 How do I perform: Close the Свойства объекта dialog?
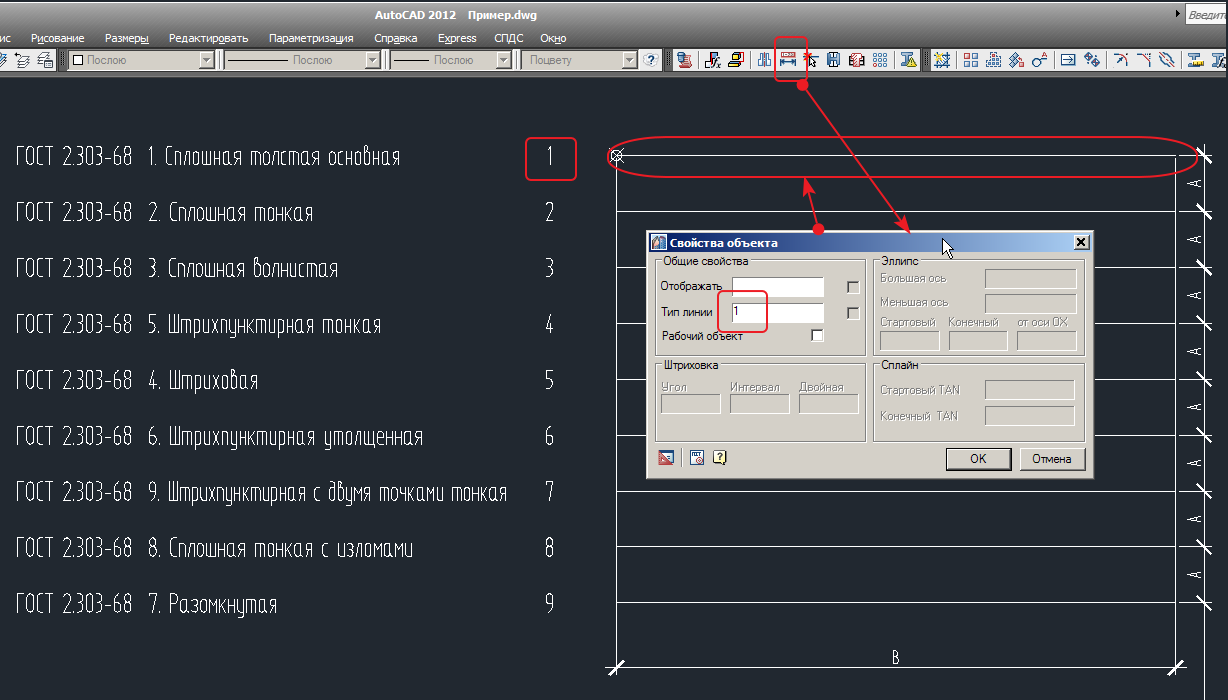pyautogui.click(x=1080, y=242)
